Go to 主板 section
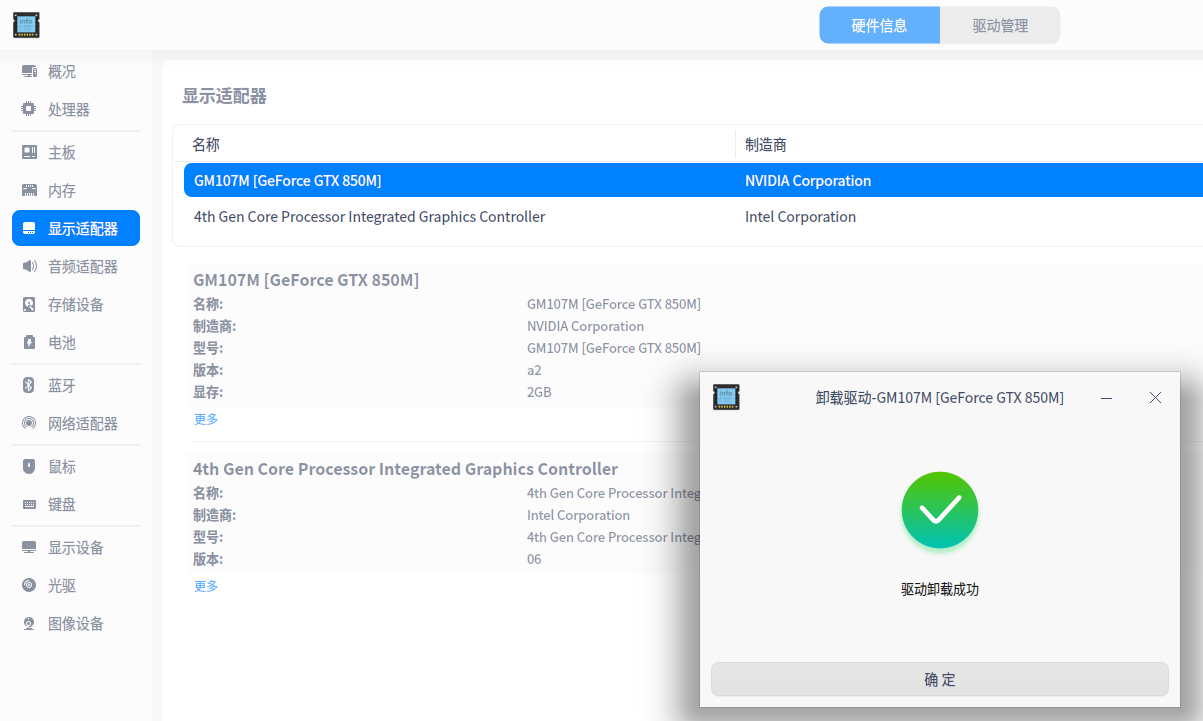 pos(76,152)
